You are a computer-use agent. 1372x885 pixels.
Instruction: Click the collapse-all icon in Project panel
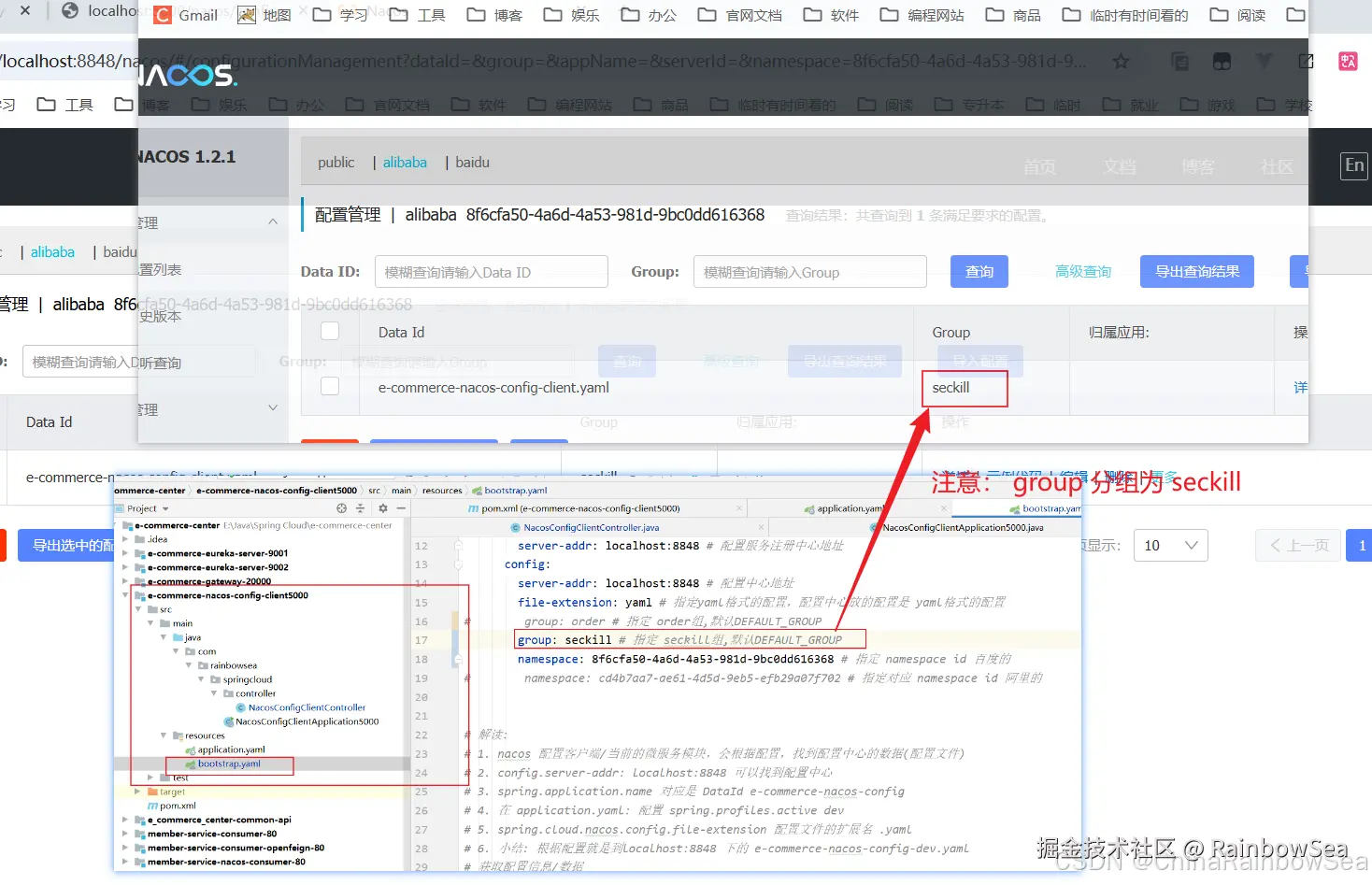361,508
